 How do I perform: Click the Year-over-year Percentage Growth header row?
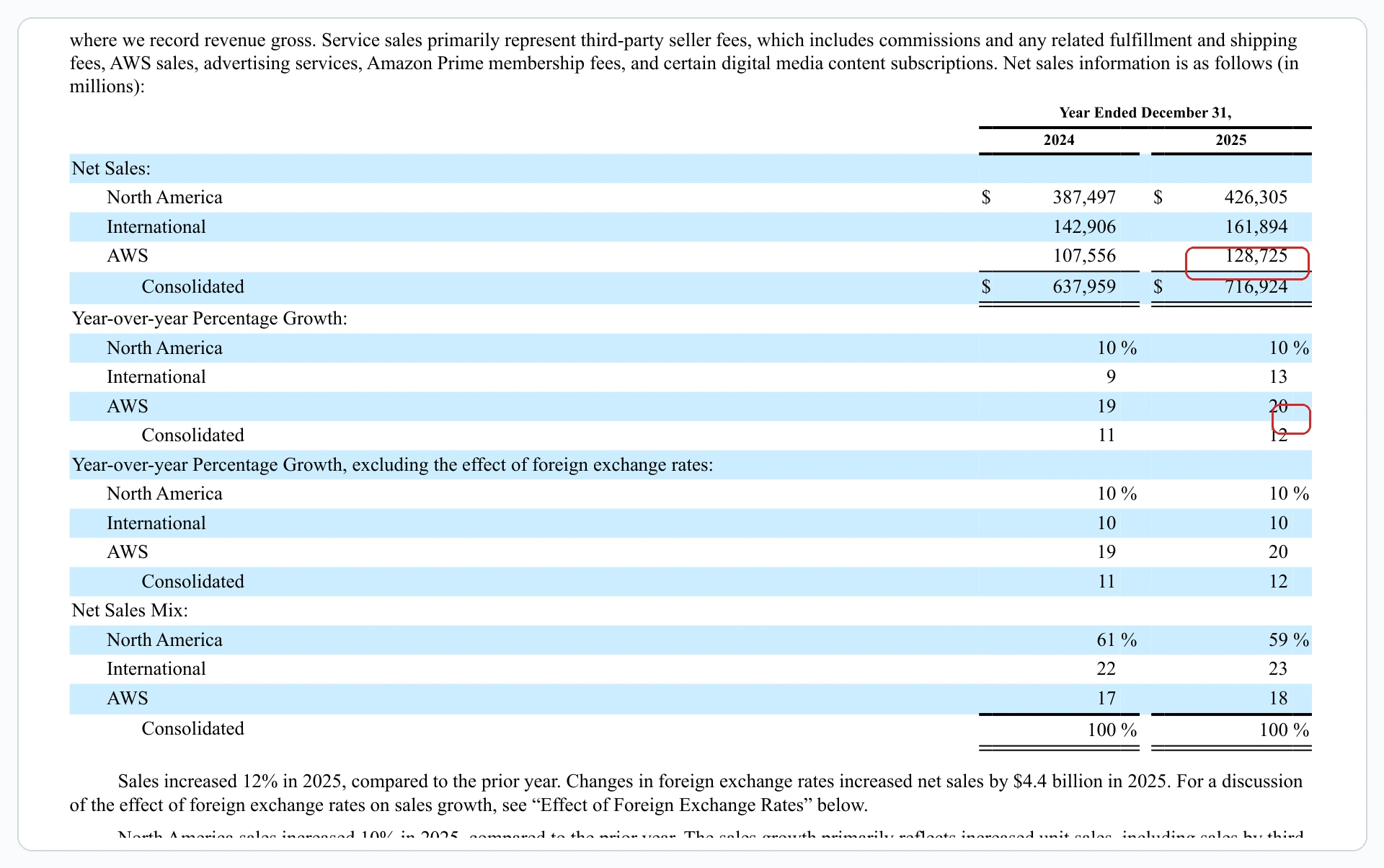point(209,318)
